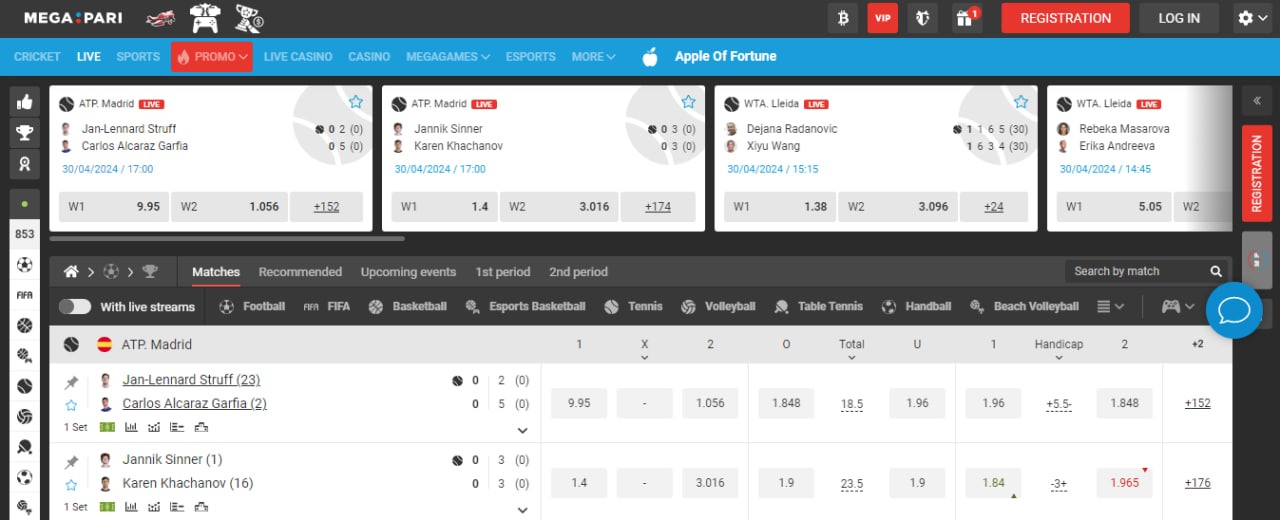Open +152 markets for Struff row
This screenshot has height=520, width=1280.
point(1197,403)
